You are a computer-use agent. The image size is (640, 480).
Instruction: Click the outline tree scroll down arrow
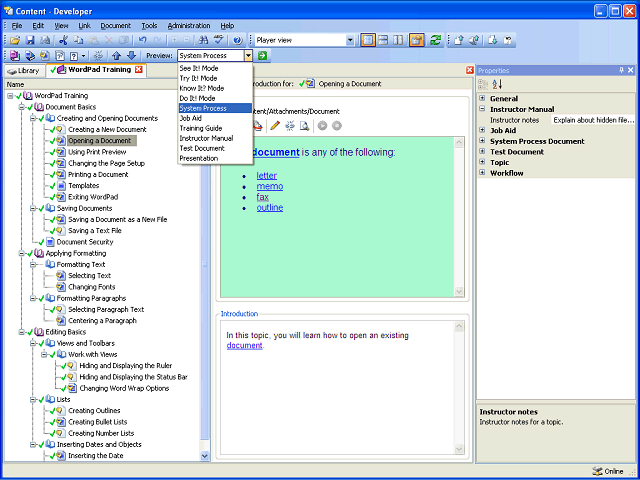pyautogui.click(x=204, y=456)
